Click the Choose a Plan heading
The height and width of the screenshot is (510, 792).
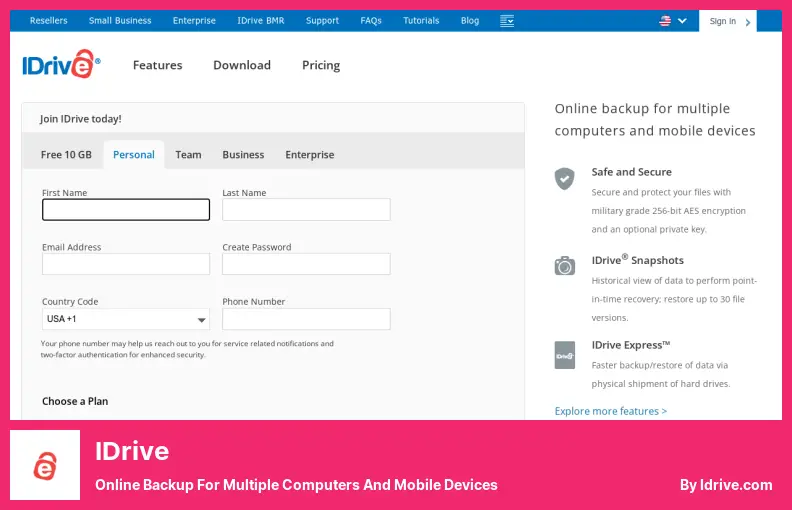[75, 401]
